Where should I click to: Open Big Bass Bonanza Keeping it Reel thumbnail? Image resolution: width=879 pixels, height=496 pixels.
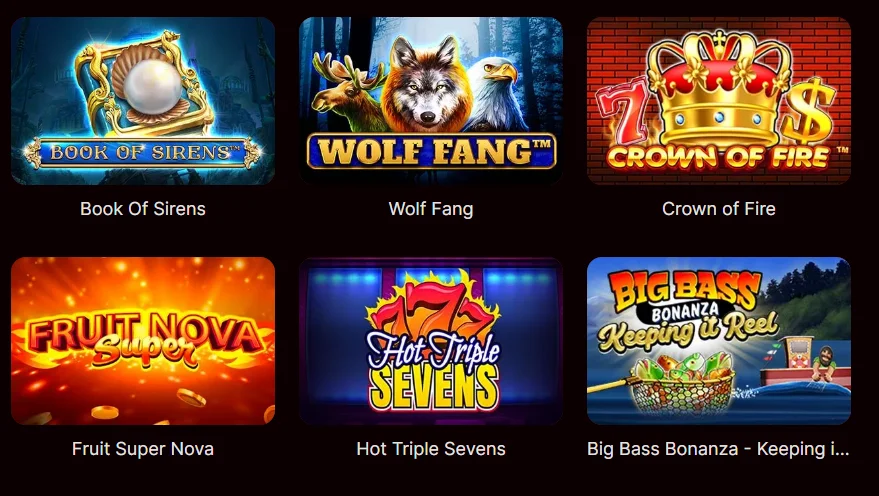click(x=719, y=341)
